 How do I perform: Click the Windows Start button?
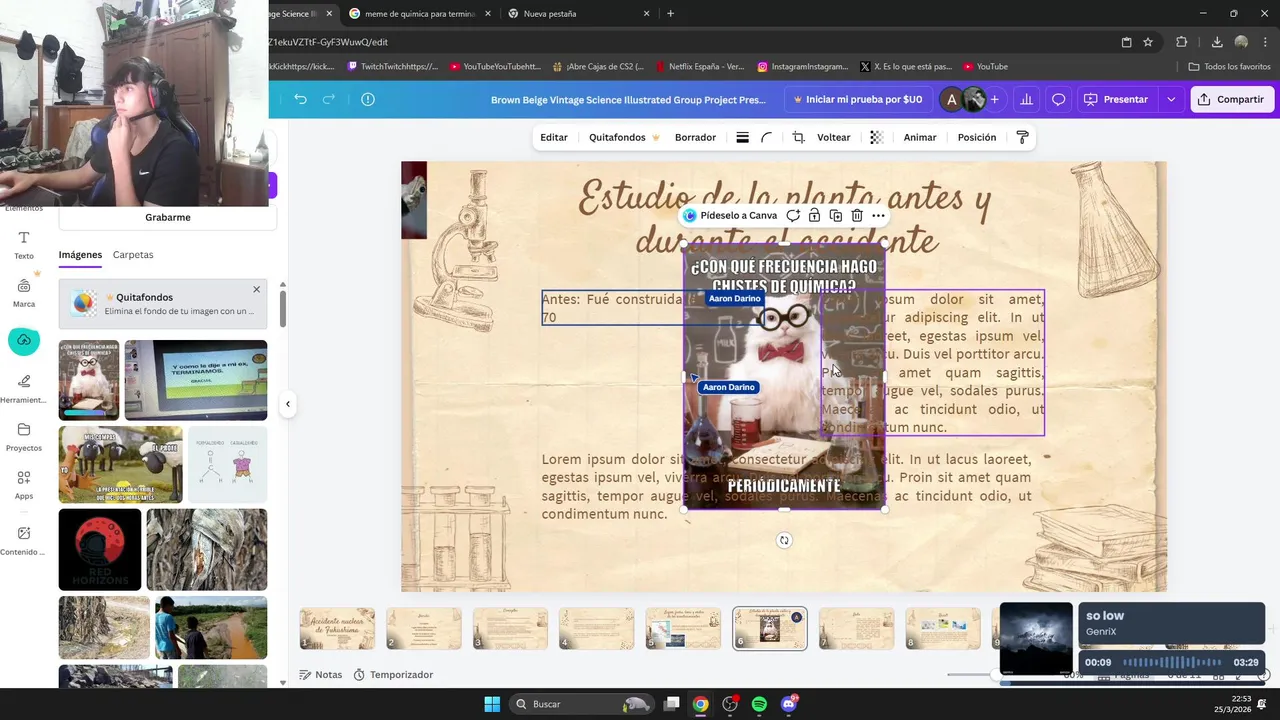[x=492, y=704]
